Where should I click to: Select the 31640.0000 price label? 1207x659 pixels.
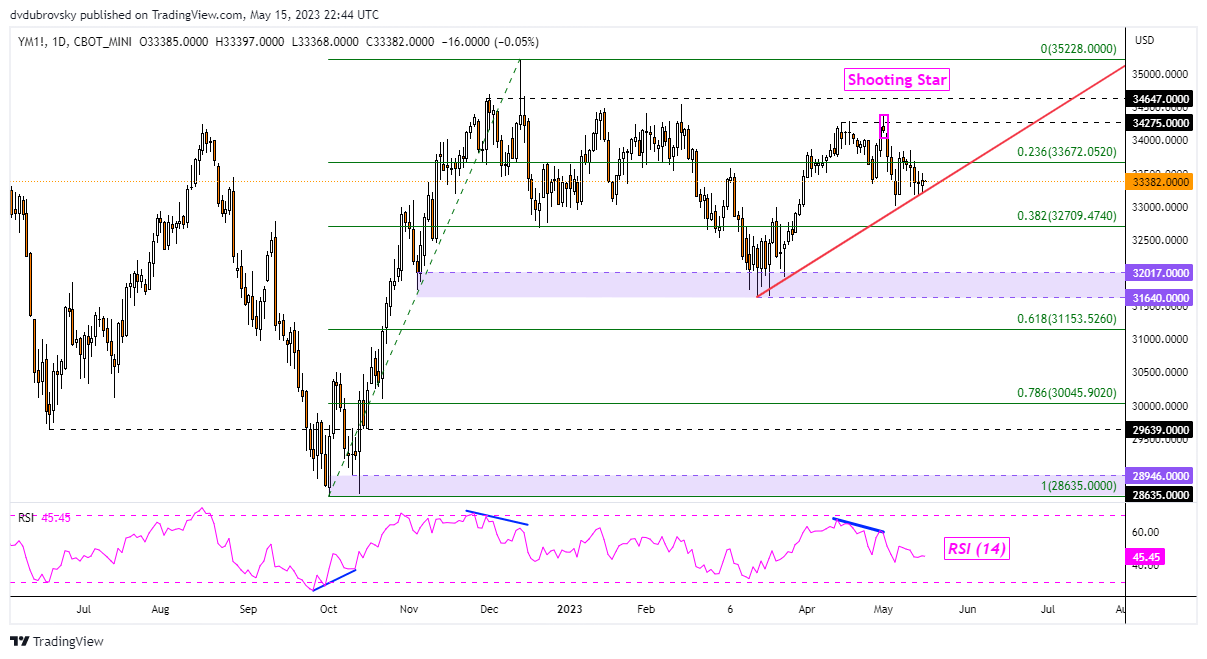pyautogui.click(x=1159, y=297)
